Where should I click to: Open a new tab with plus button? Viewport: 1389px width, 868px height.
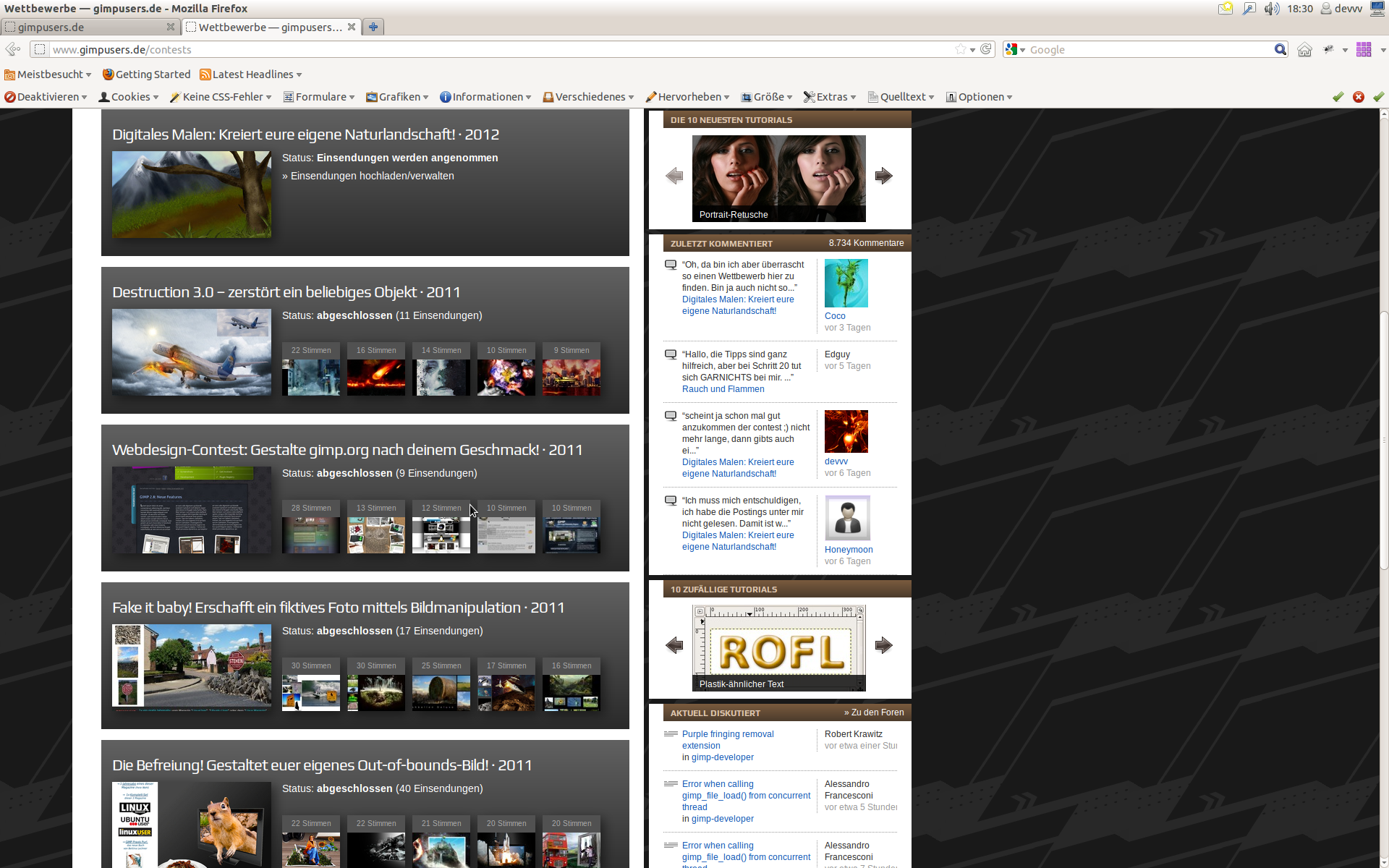pyautogui.click(x=373, y=27)
